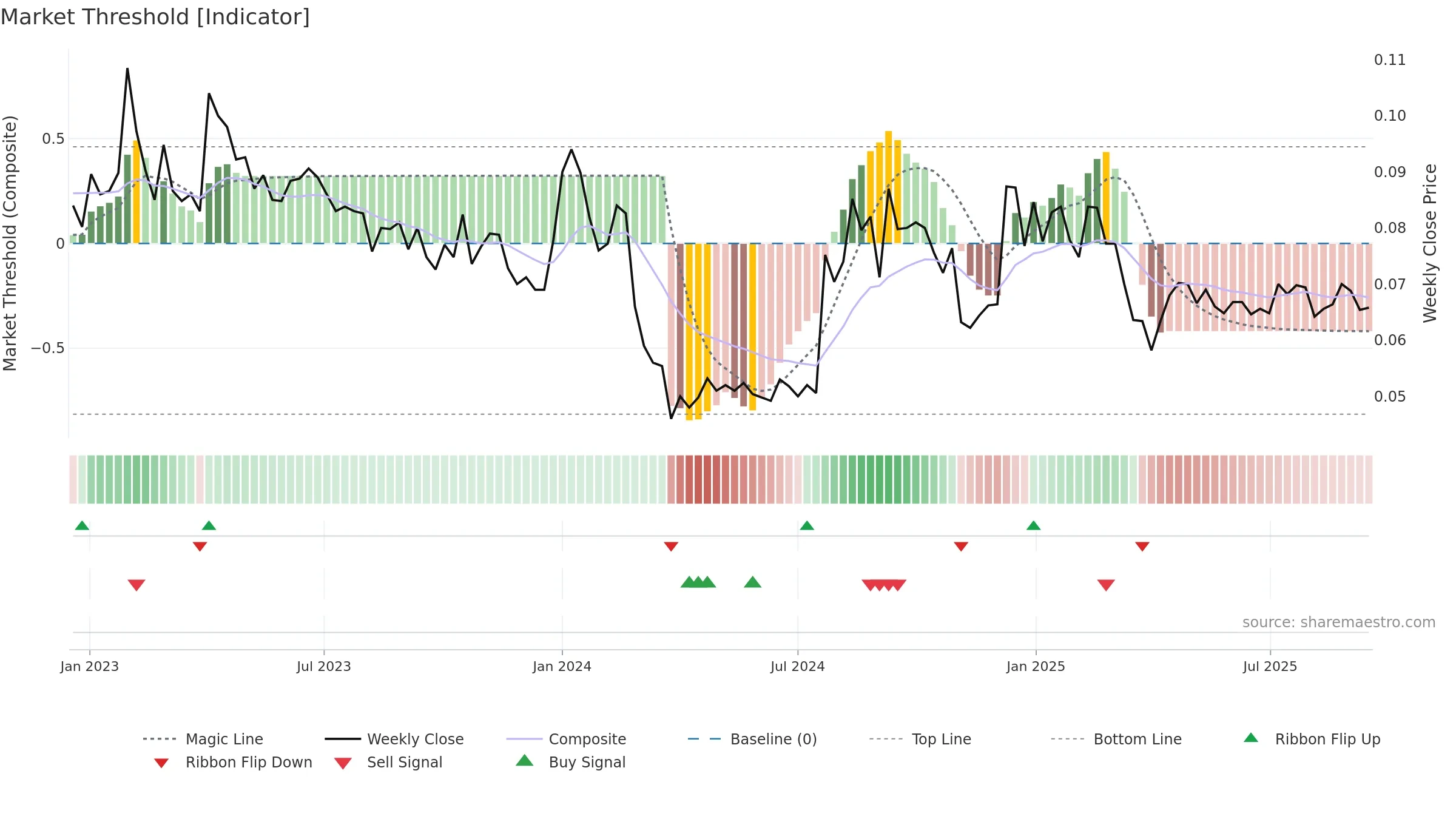This screenshot has height=819, width=1456.
Task: Toggle the Composite legend entry
Action: tap(566, 739)
